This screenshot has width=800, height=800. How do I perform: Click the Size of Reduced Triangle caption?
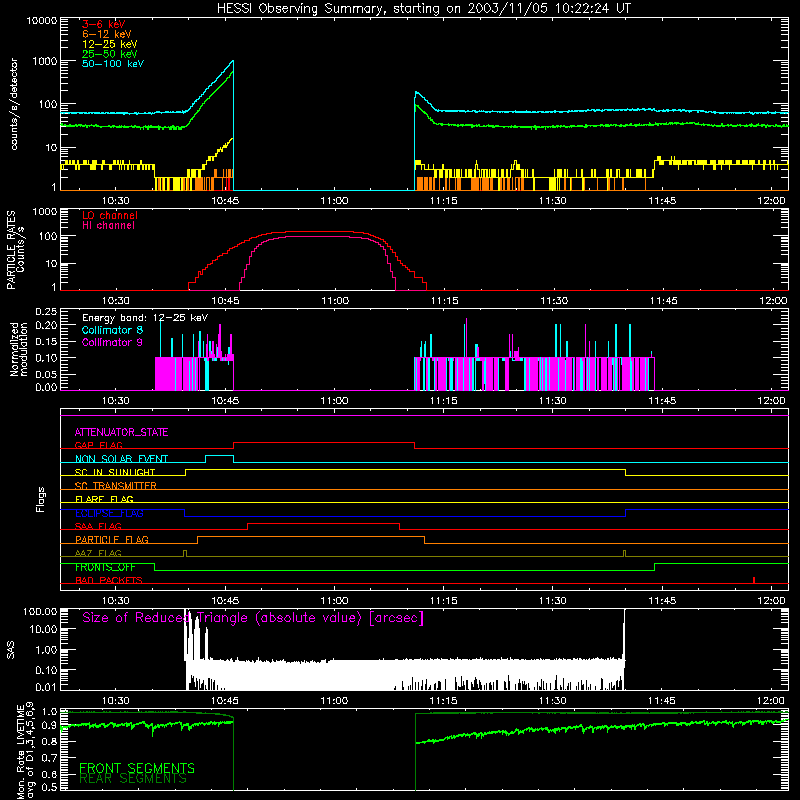(x=253, y=618)
